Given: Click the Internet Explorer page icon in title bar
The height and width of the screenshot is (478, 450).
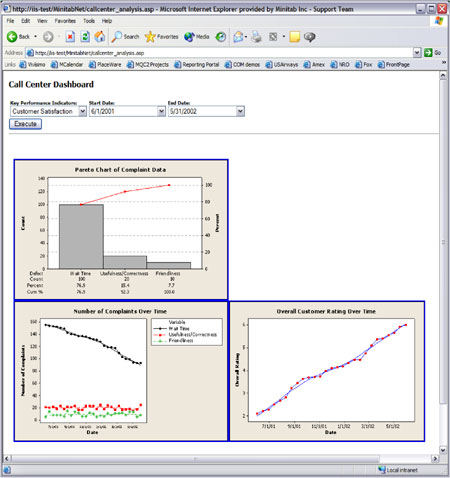Looking at the screenshot, I should point(7,9).
